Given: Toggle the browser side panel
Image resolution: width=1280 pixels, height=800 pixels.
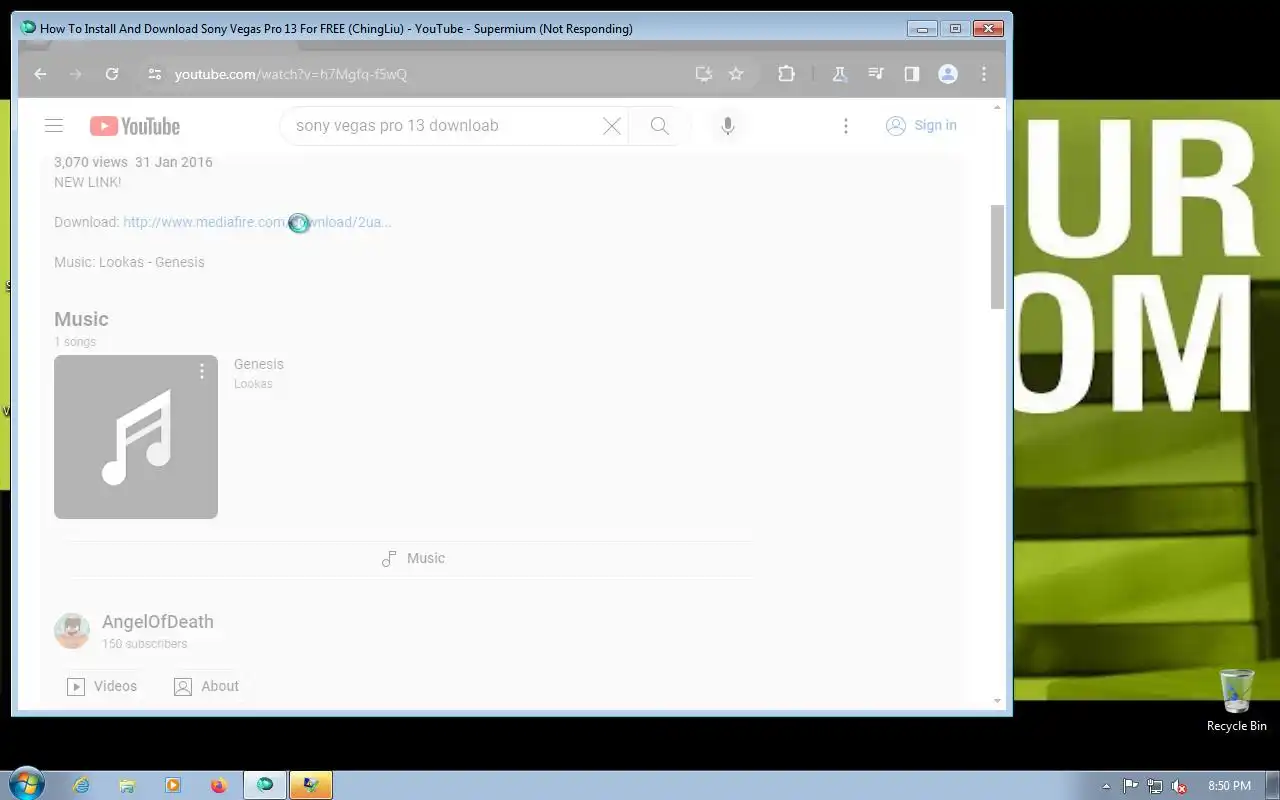Looking at the screenshot, I should 912,74.
